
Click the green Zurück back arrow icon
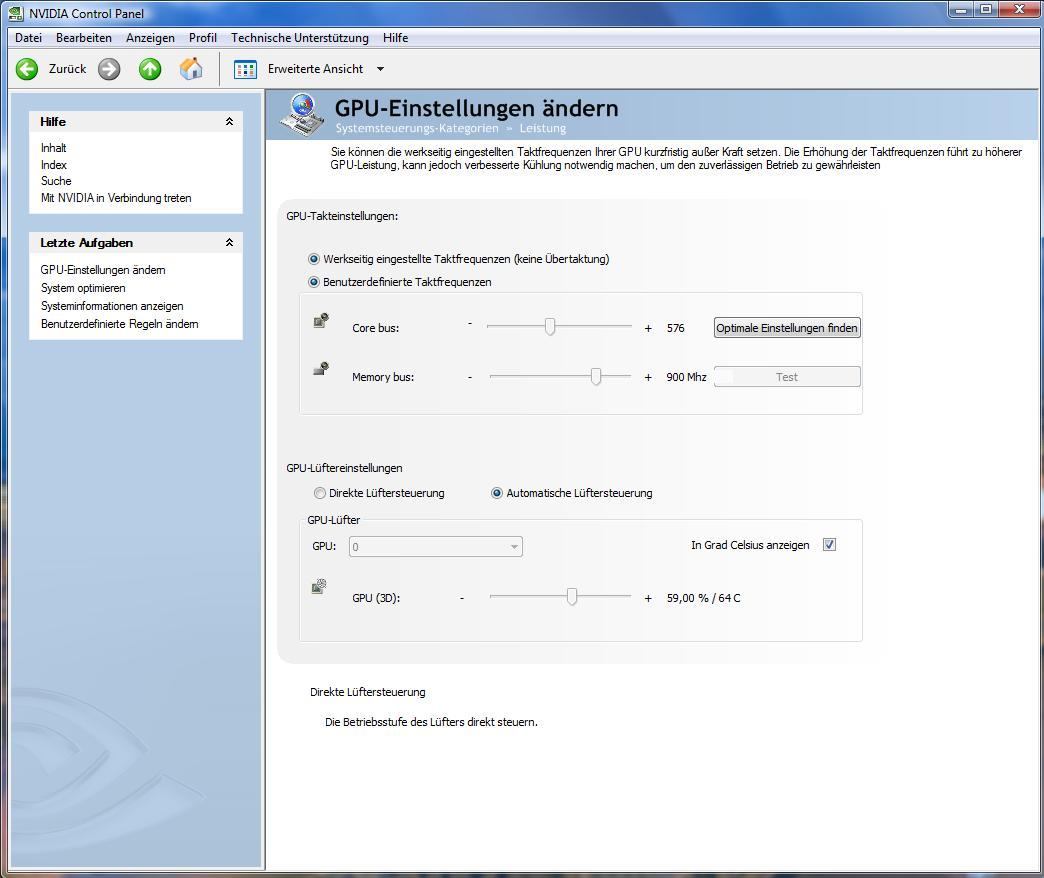coord(27,69)
